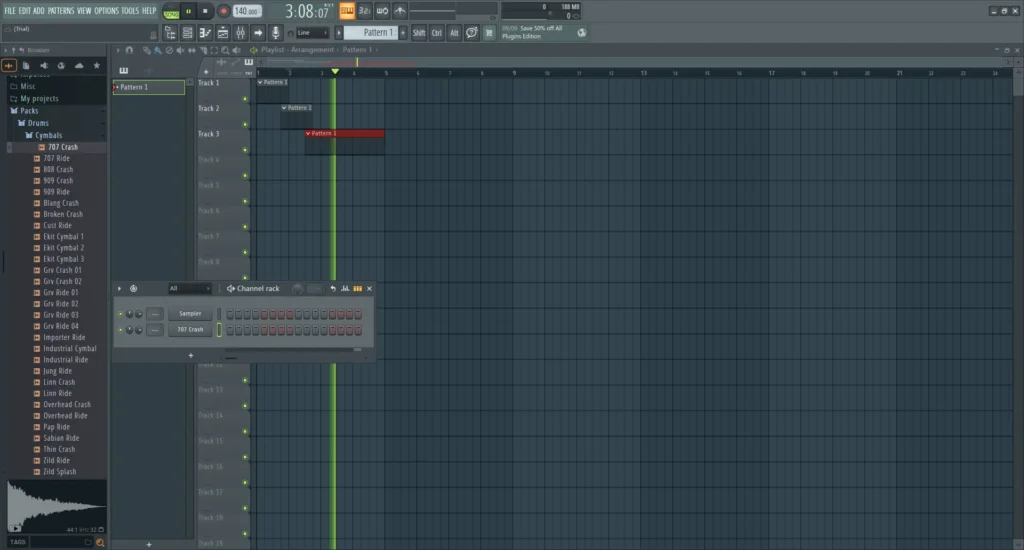The width and height of the screenshot is (1024, 550).
Task: Mute the 707 Crash channel green light
Action: [x=120, y=330]
